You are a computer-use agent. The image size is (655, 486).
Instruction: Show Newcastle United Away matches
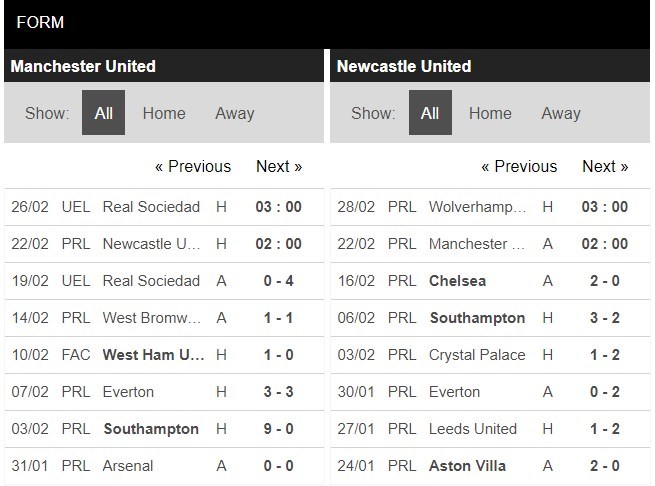click(561, 113)
